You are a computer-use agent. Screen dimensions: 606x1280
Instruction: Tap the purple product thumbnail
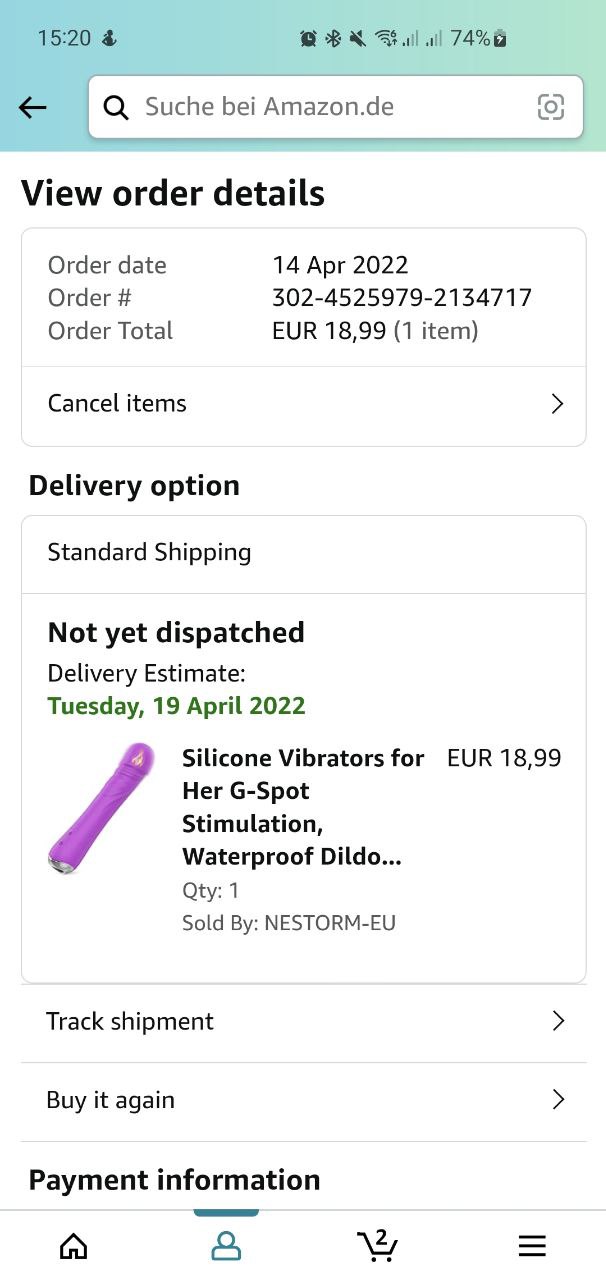[x=101, y=808]
